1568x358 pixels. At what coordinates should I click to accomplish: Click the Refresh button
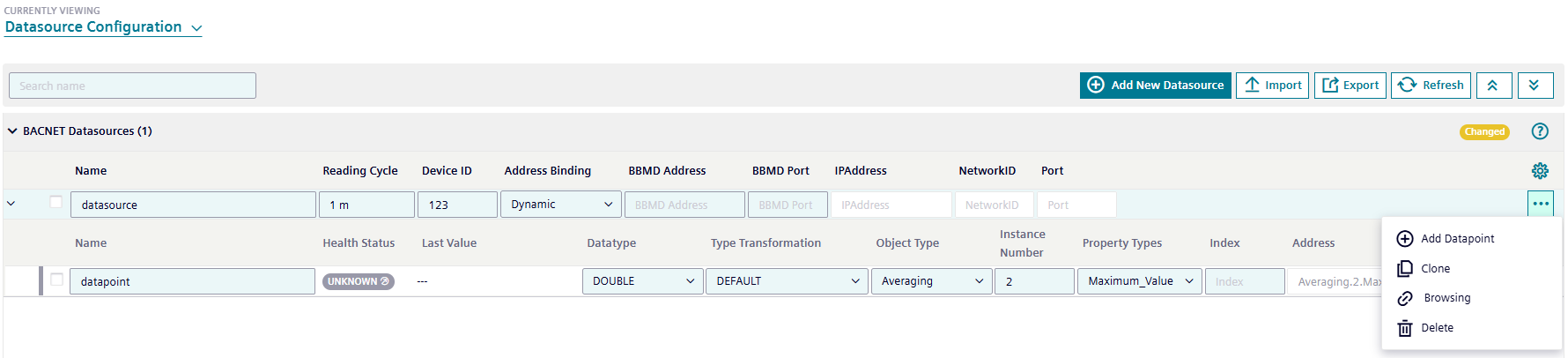(x=1431, y=86)
